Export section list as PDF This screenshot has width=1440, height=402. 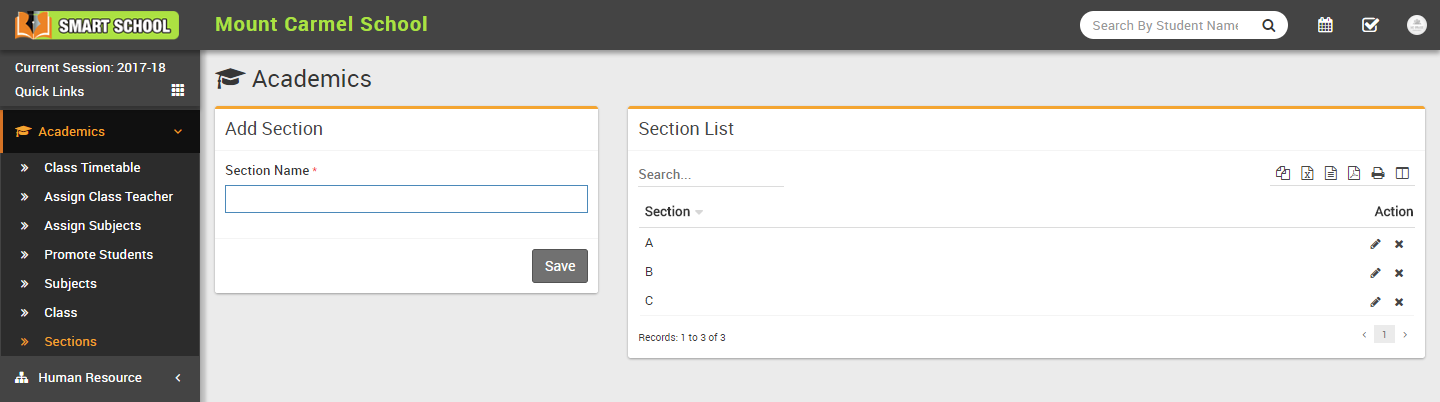click(1354, 173)
